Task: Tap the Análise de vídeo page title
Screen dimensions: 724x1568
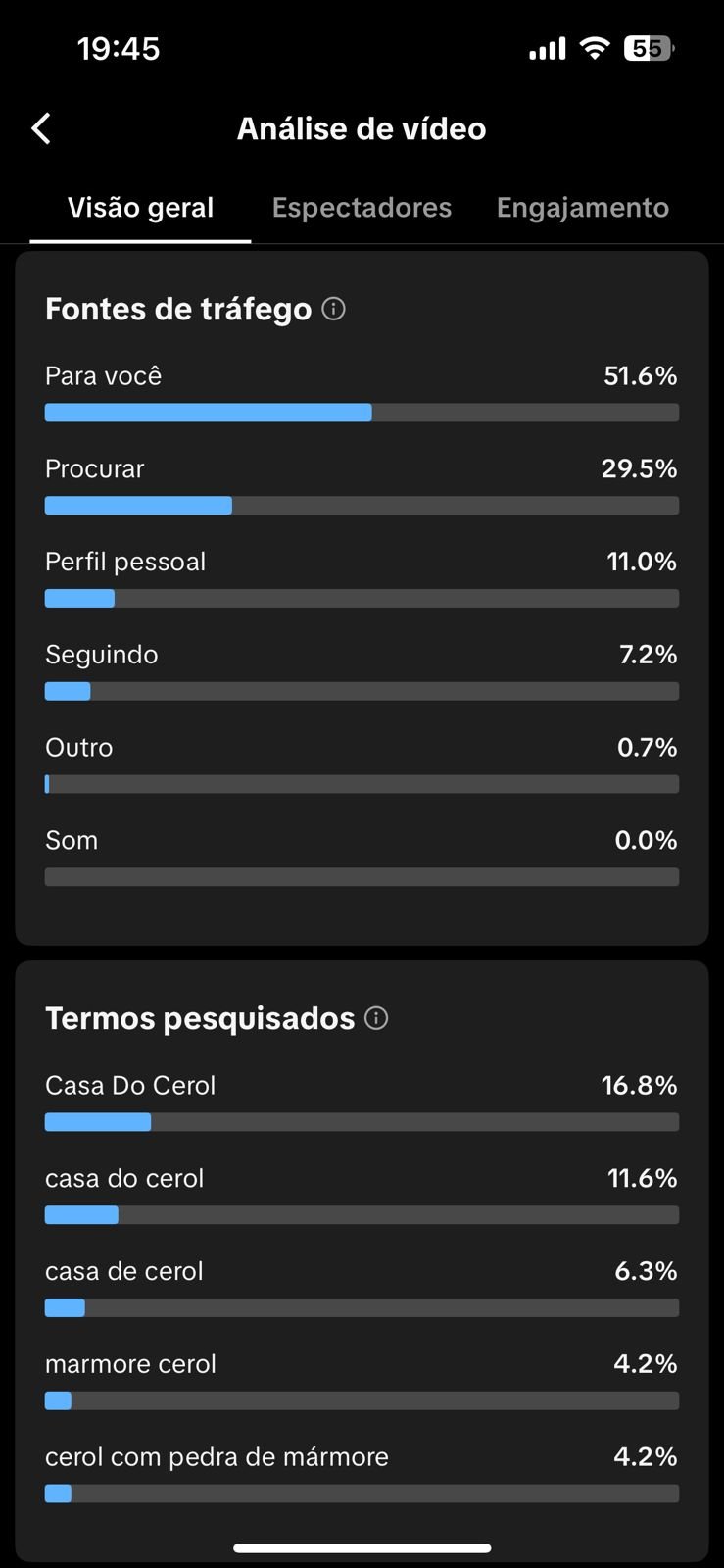Action: 362,128
